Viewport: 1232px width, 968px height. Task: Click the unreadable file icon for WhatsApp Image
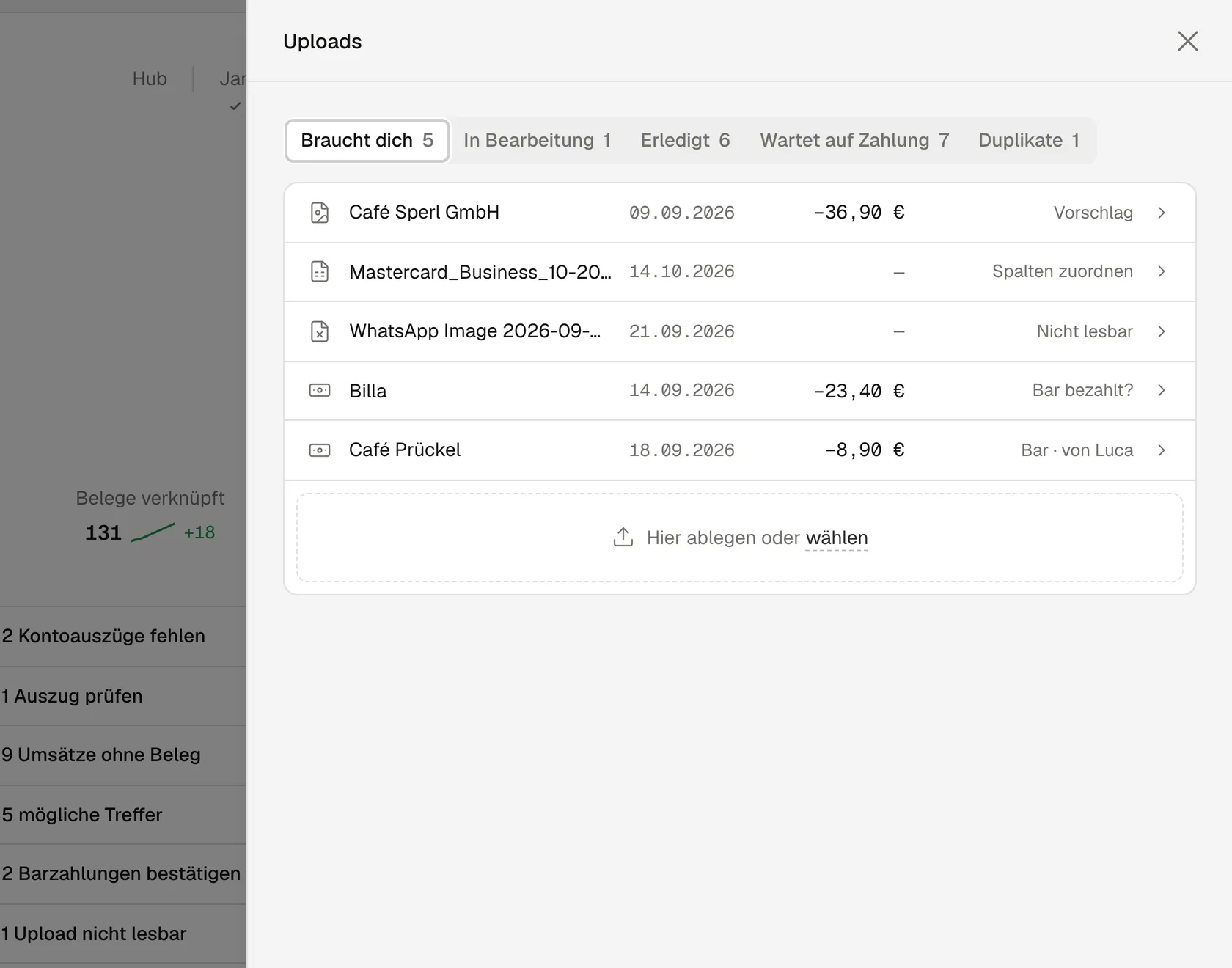(320, 331)
